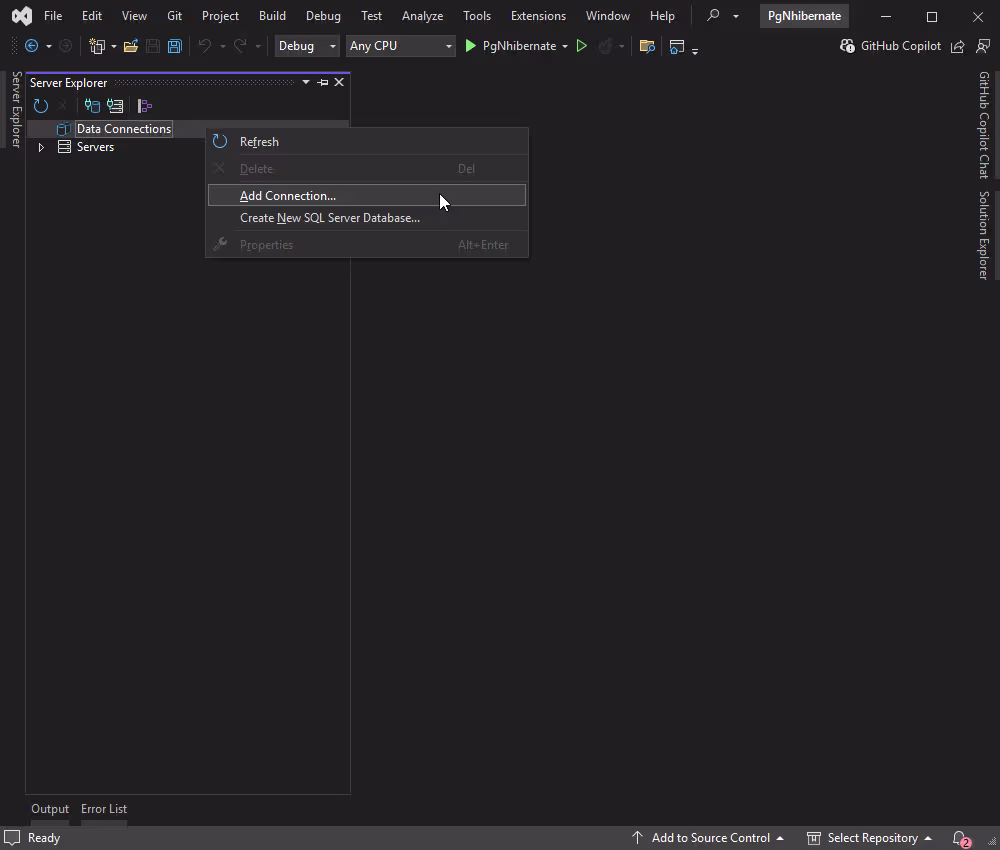Switch to the Error List tab

104,809
